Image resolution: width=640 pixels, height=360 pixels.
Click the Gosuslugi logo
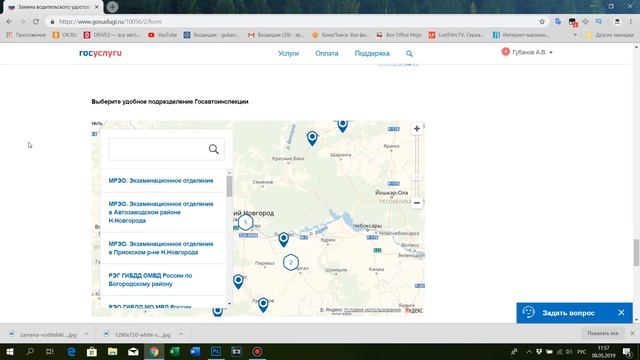point(100,53)
